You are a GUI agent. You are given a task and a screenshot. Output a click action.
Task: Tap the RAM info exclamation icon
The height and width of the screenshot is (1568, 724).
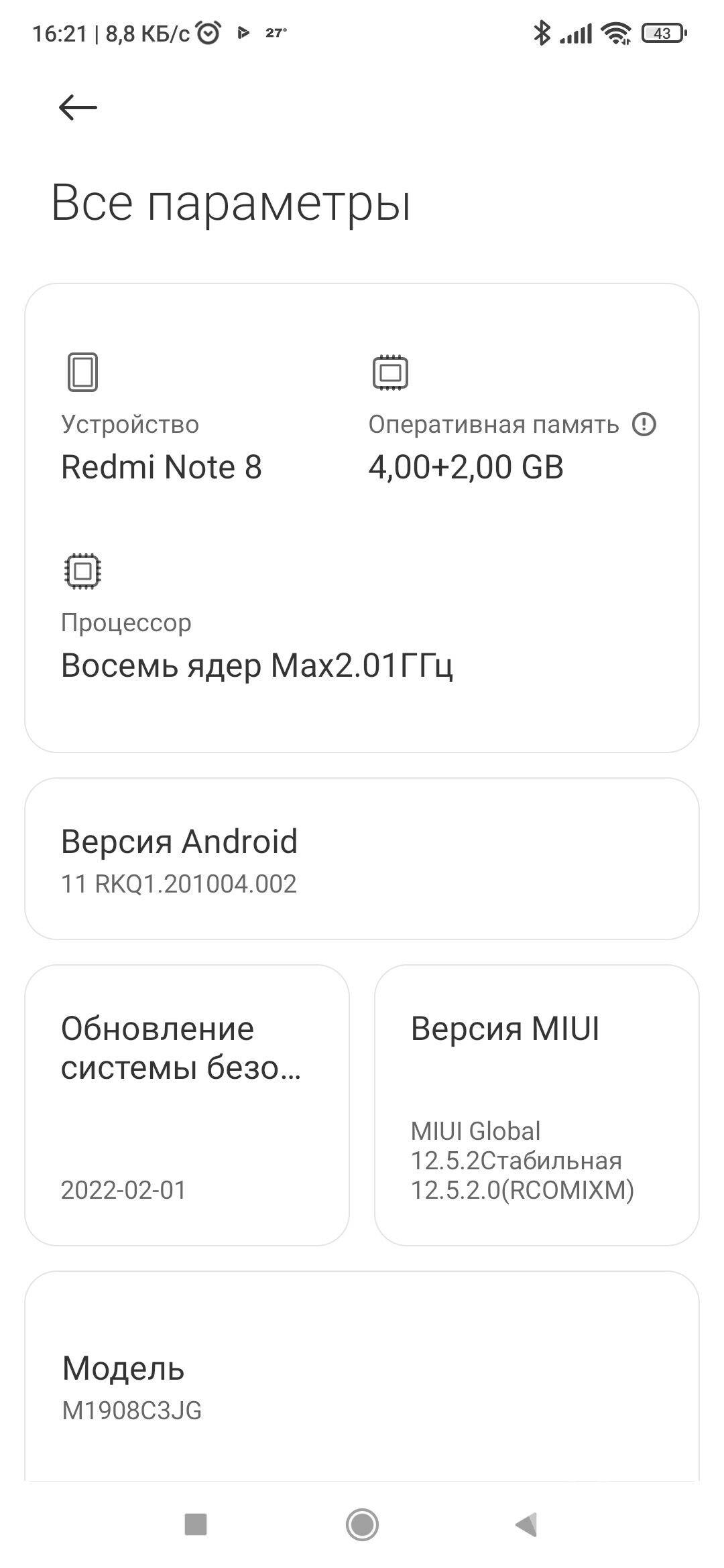644,424
